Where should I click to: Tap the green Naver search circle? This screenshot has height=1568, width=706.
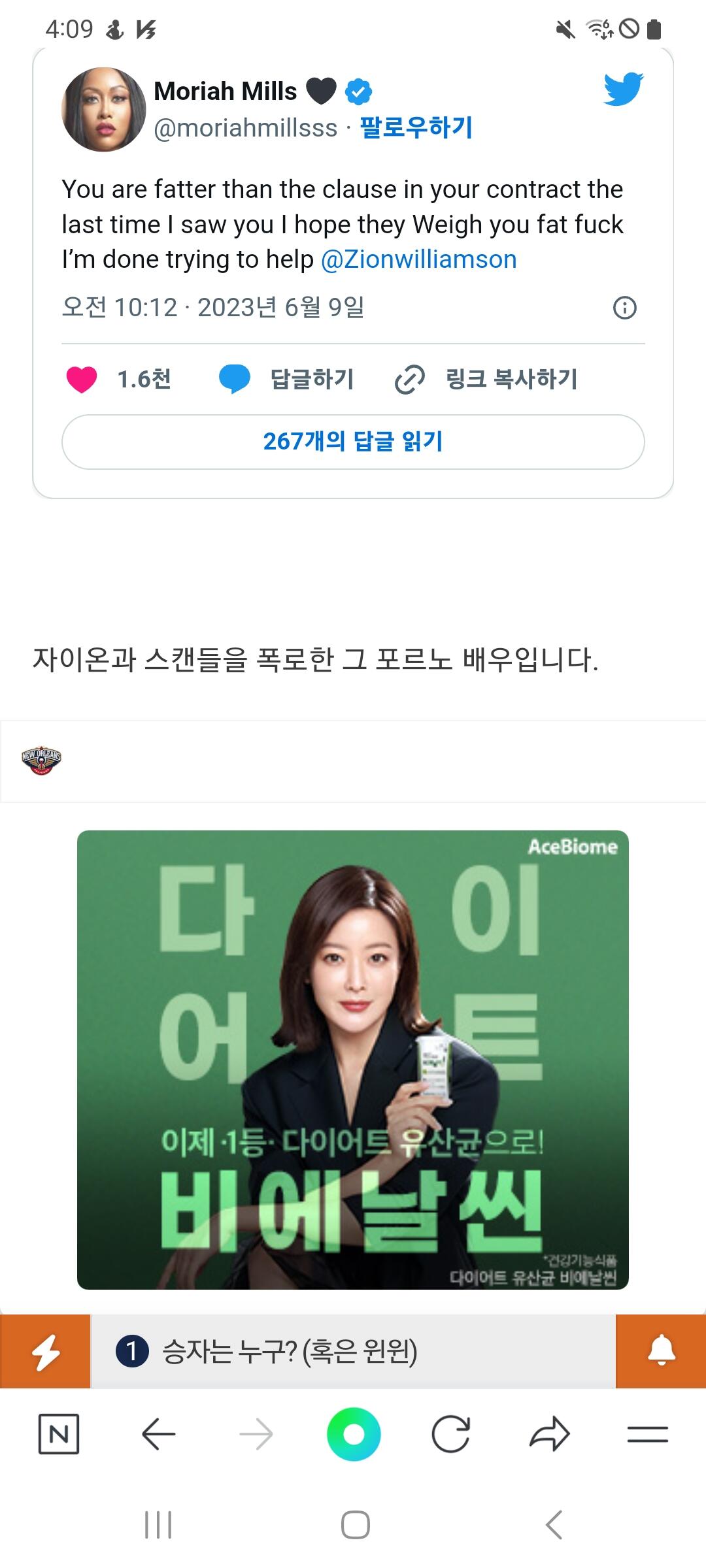point(354,1434)
